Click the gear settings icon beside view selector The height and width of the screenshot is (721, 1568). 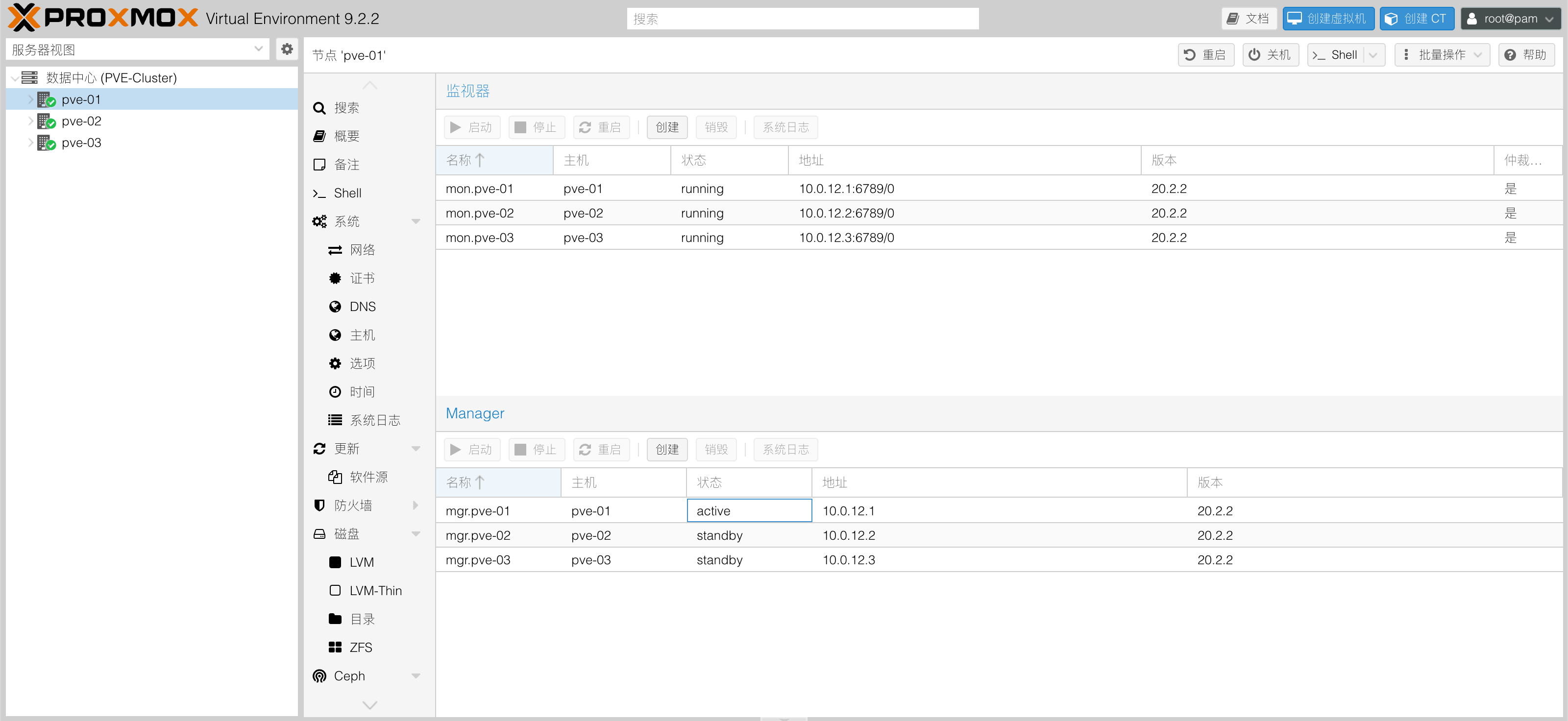coord(287,49)
